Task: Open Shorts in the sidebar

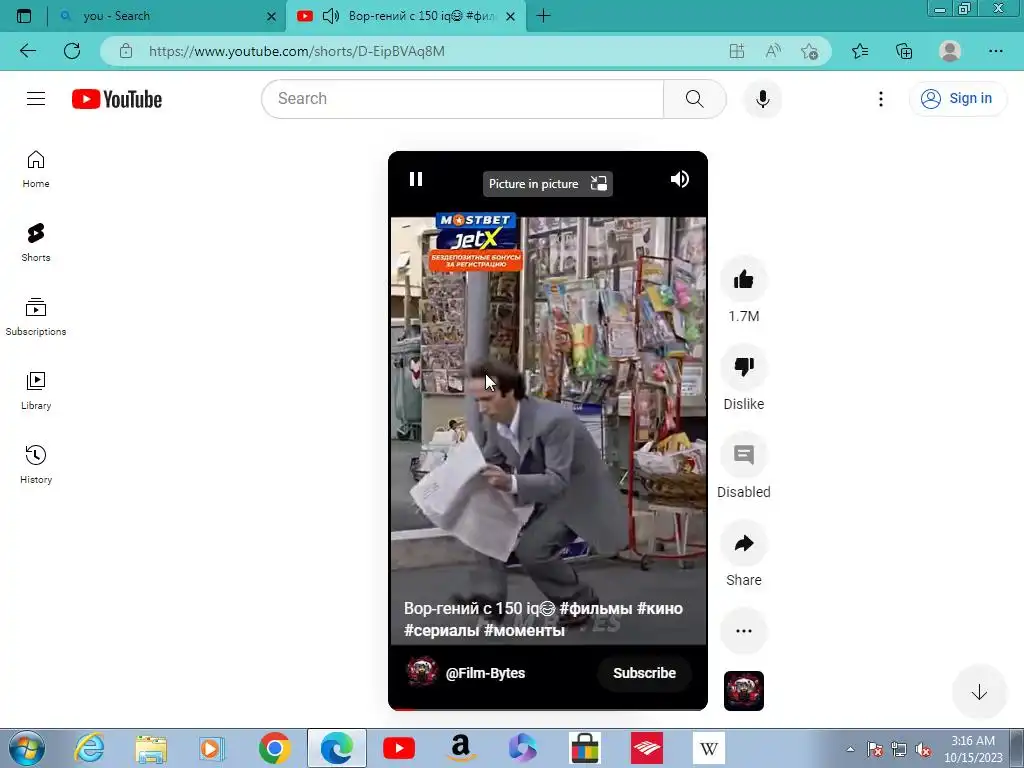Action: pos(36,243)
